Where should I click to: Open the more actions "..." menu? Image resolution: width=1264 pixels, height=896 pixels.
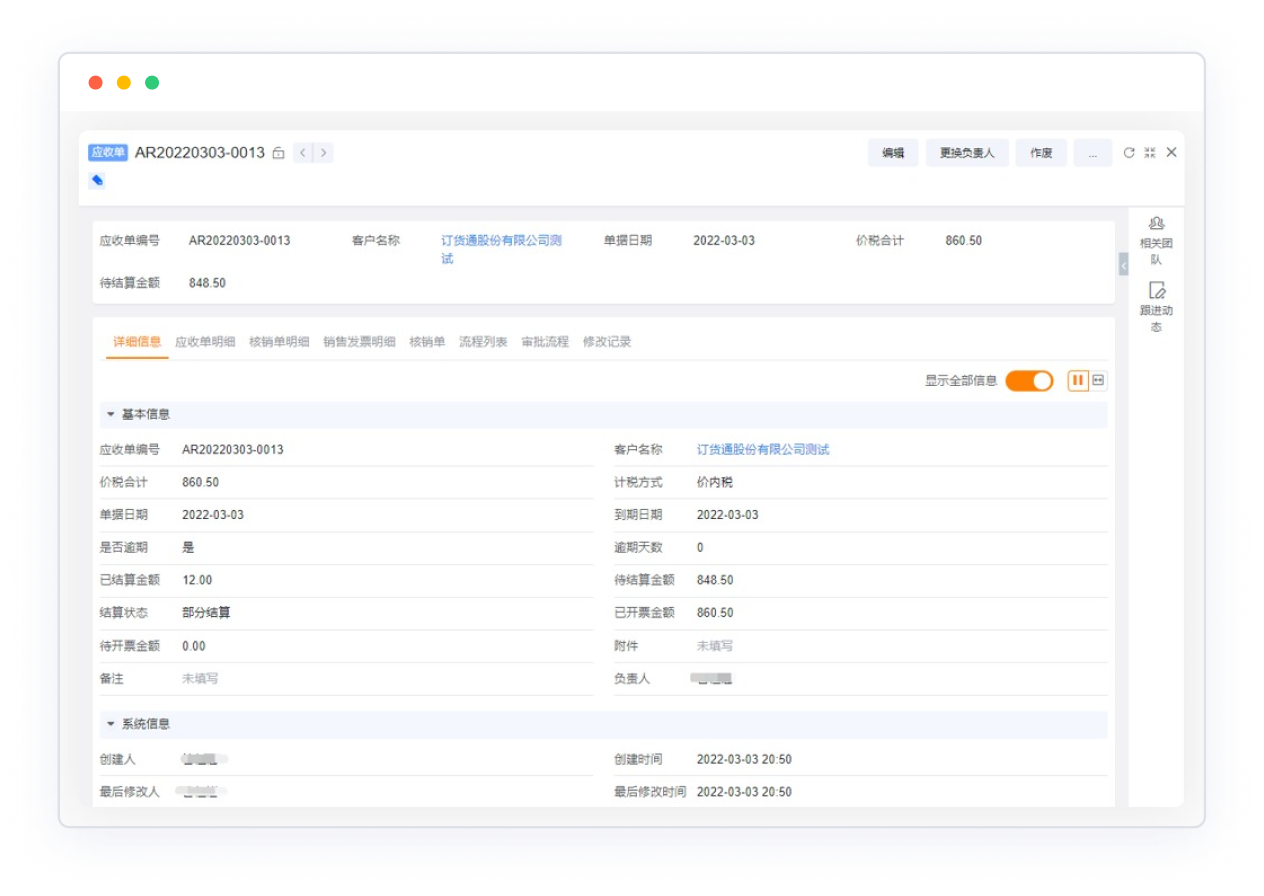pos(1092,153)
